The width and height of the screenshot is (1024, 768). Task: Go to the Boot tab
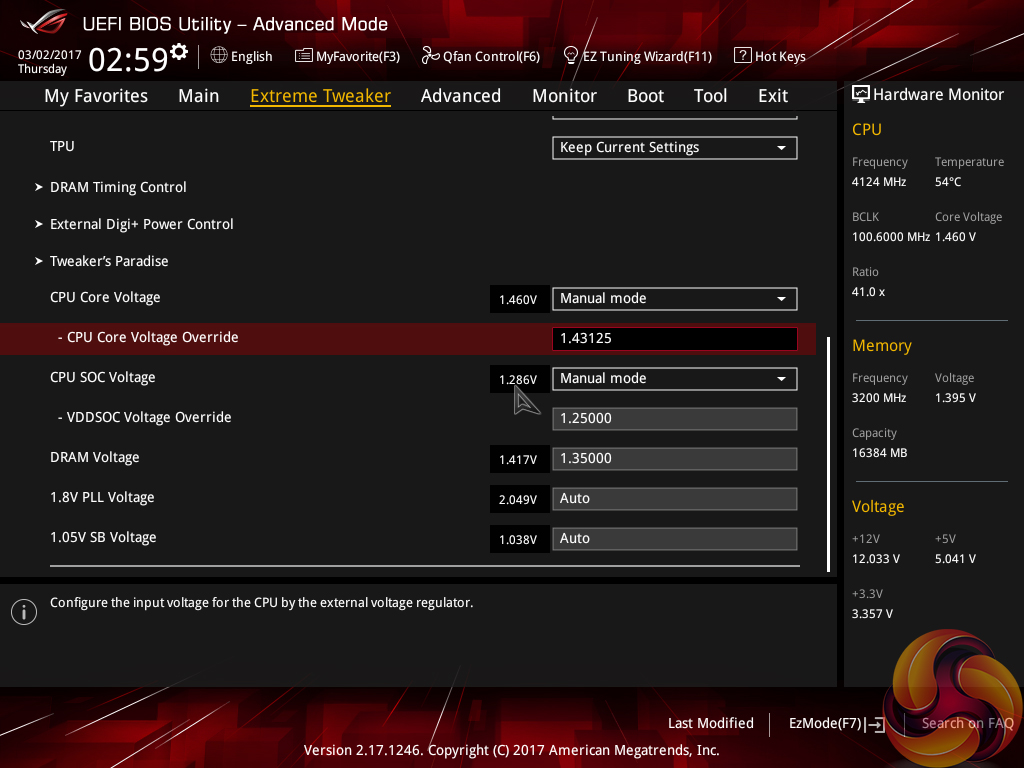point(645,96)
